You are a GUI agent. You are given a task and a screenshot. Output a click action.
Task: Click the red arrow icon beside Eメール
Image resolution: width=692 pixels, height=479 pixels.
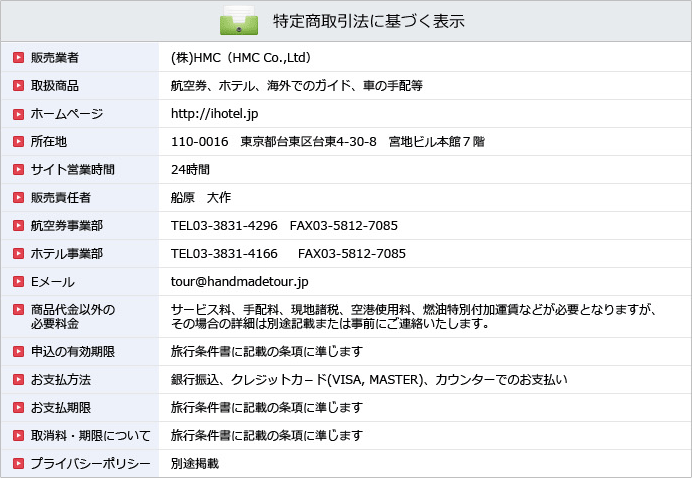coord(18,282)
